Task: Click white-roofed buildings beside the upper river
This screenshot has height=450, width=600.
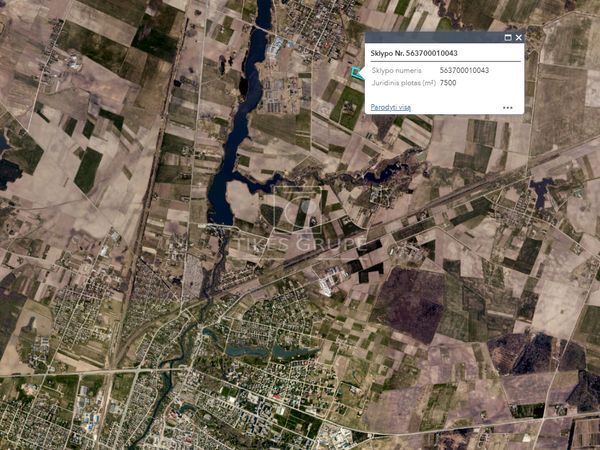Action: (x=277, y=45)
